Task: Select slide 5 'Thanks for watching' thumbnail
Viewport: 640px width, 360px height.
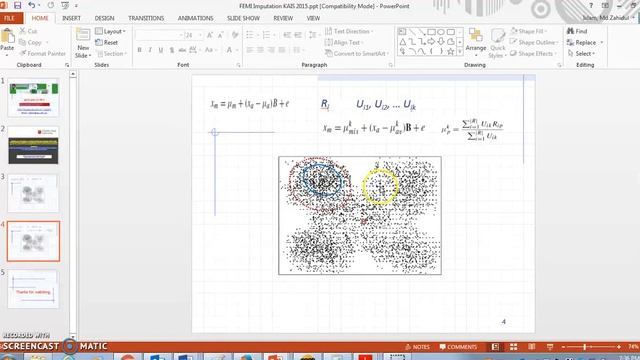Action: 33,289
